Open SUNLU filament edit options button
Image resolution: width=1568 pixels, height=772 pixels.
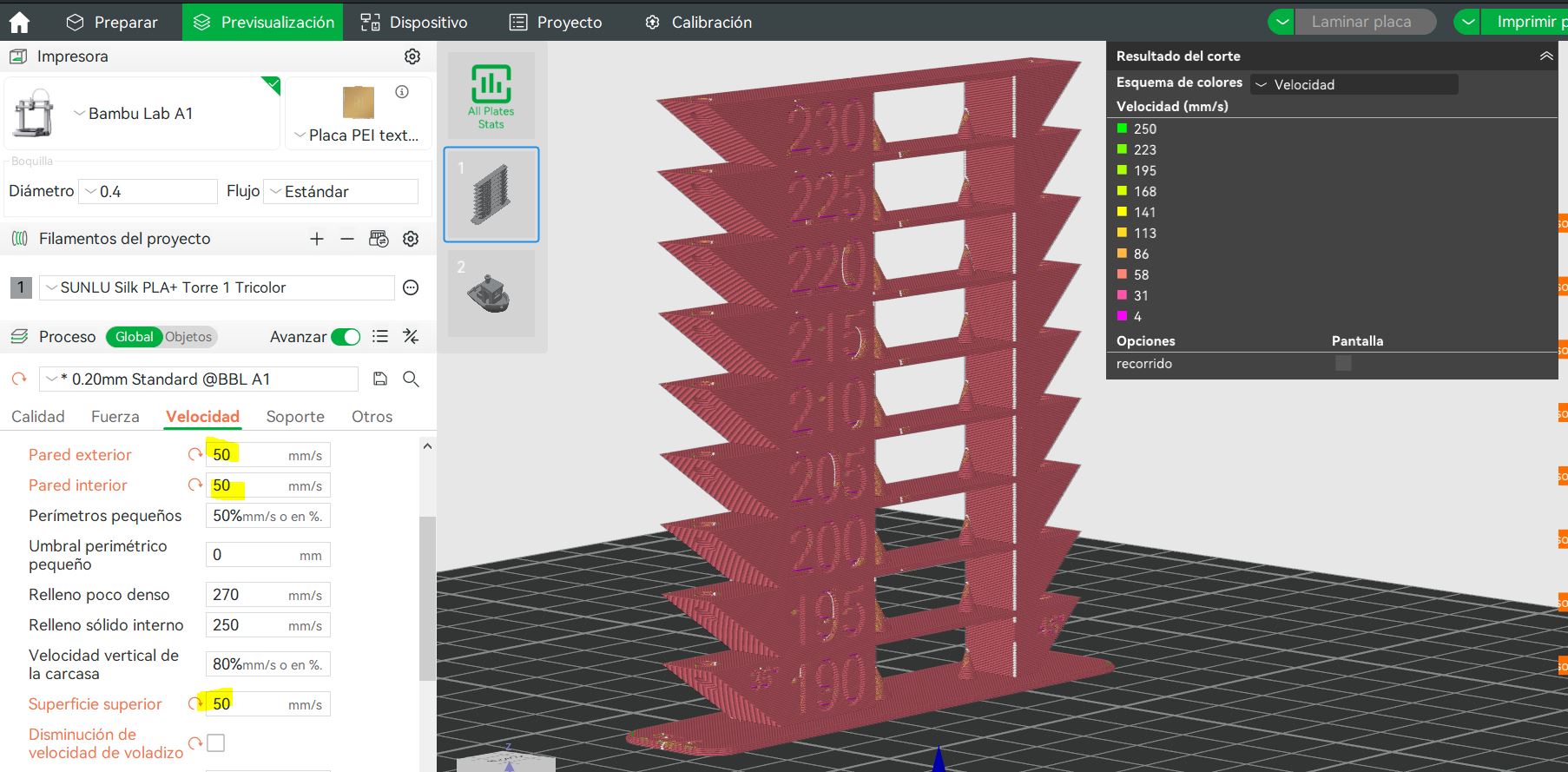coord(411,287)
